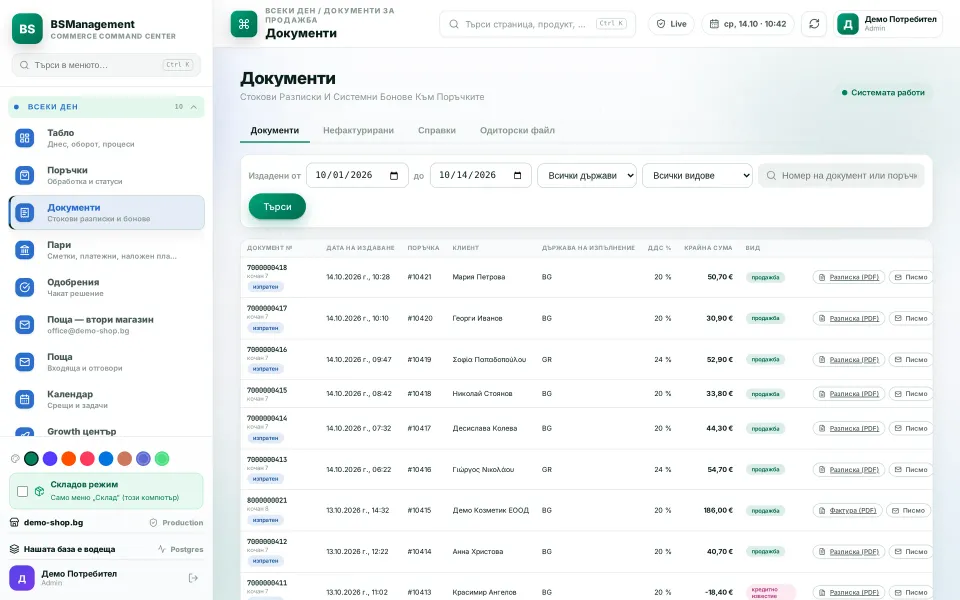Select the orange theme color swatch
The height and width of the screenshot is (600, 960).
(69, 459)
